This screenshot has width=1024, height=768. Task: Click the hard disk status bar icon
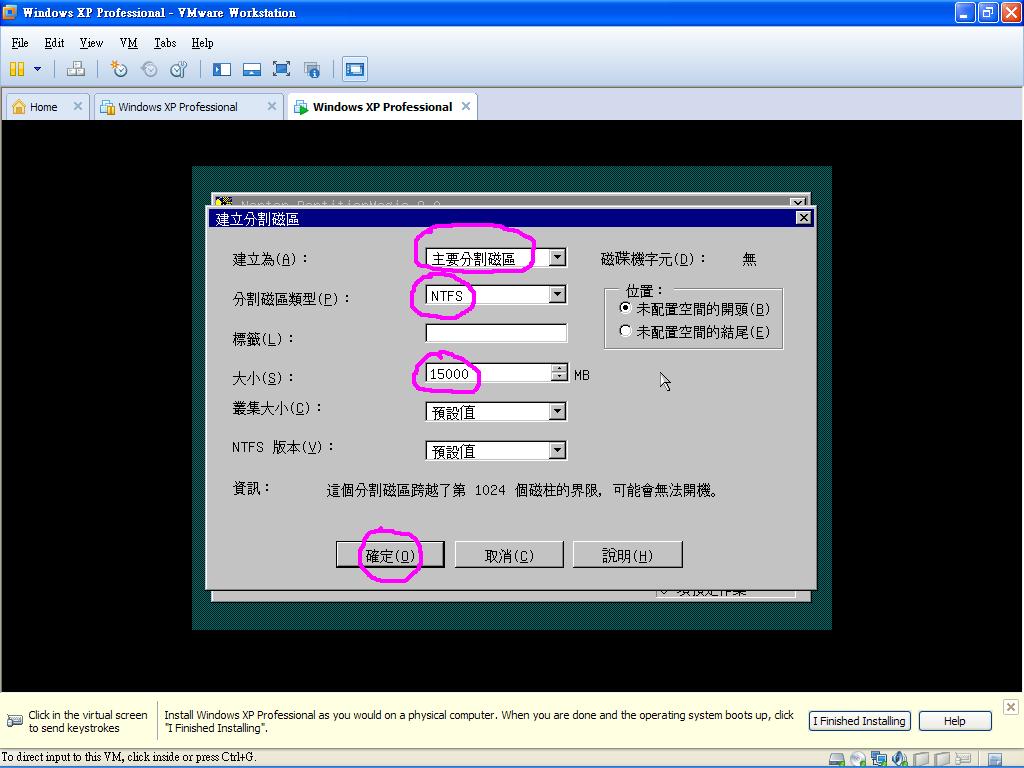pos(837,759)
